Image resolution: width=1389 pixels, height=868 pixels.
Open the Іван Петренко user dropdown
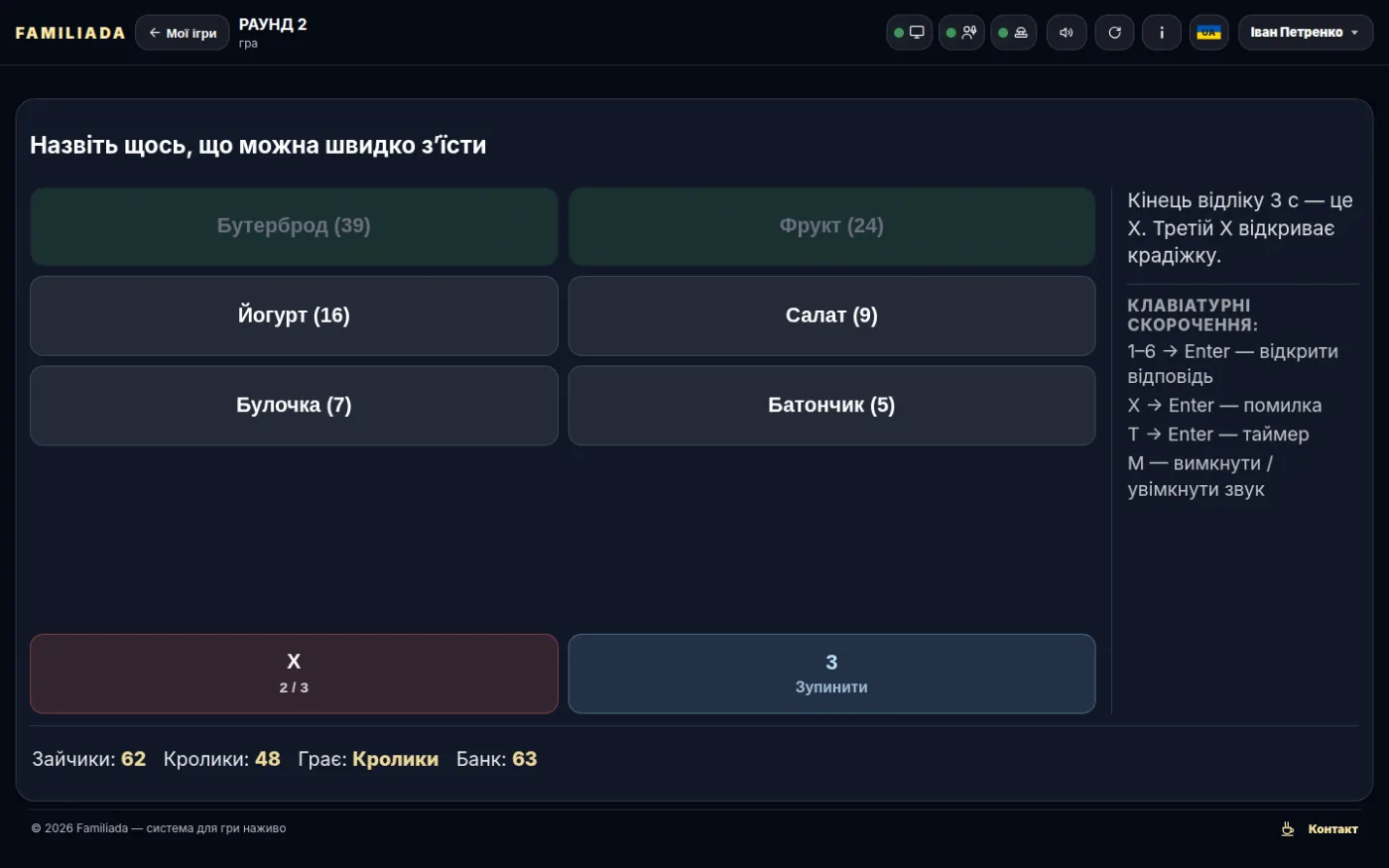point(1306,33)
